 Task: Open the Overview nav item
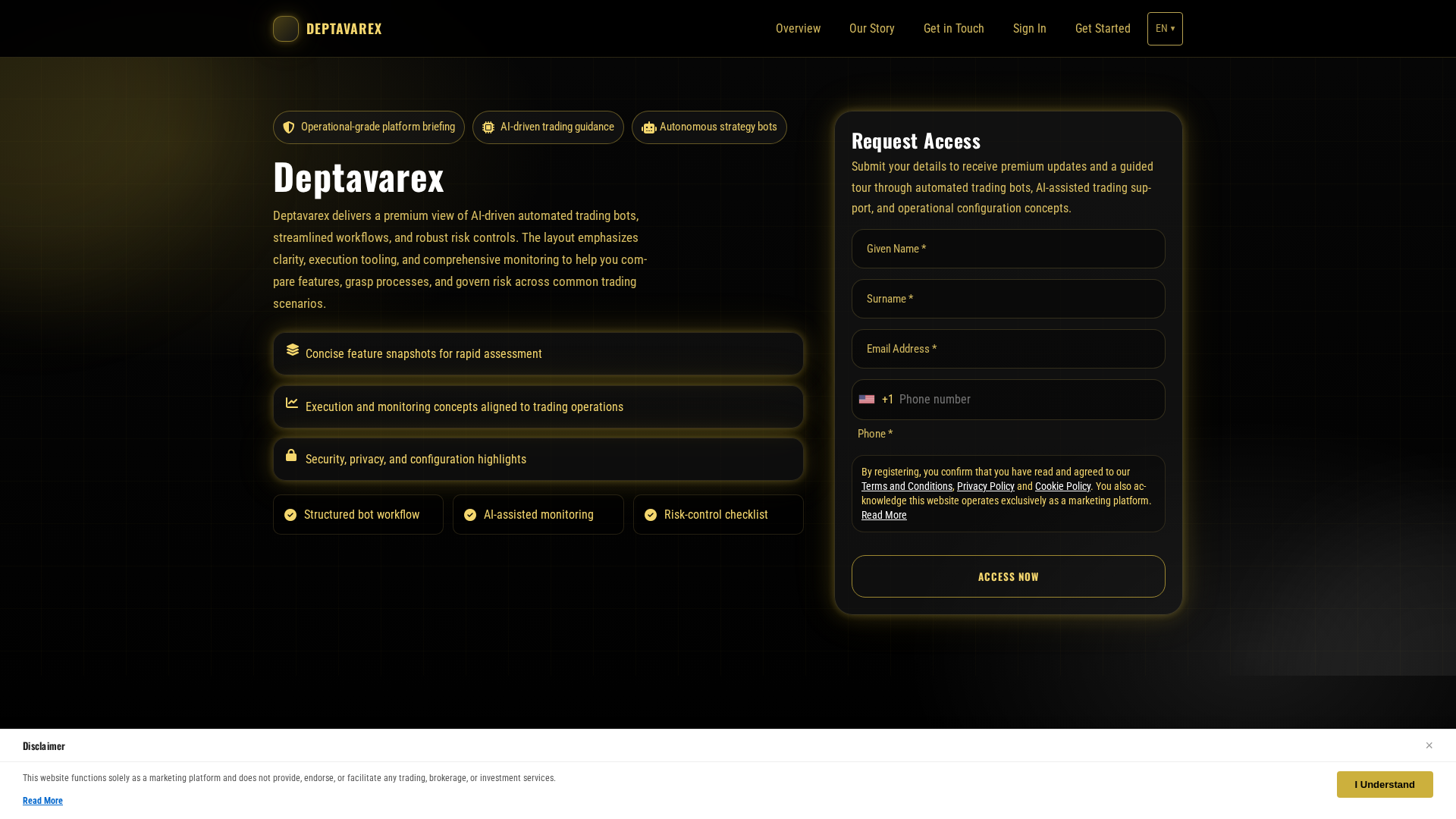pyautogui.click(x=798, y=29)
